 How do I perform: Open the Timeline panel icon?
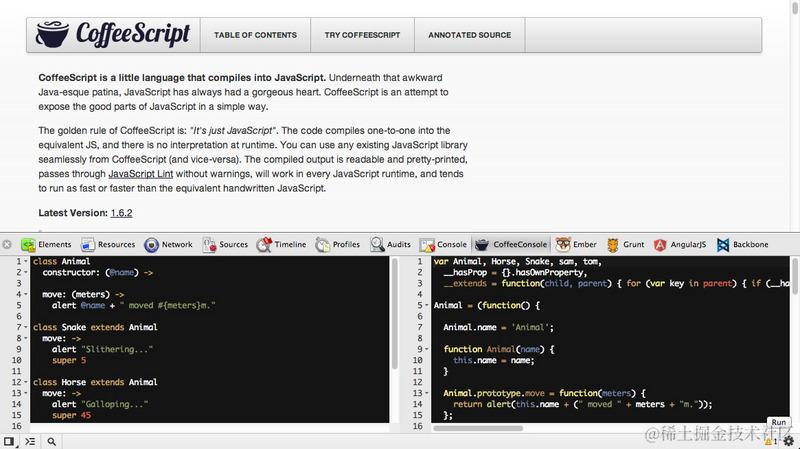click(x=264, y=245)
